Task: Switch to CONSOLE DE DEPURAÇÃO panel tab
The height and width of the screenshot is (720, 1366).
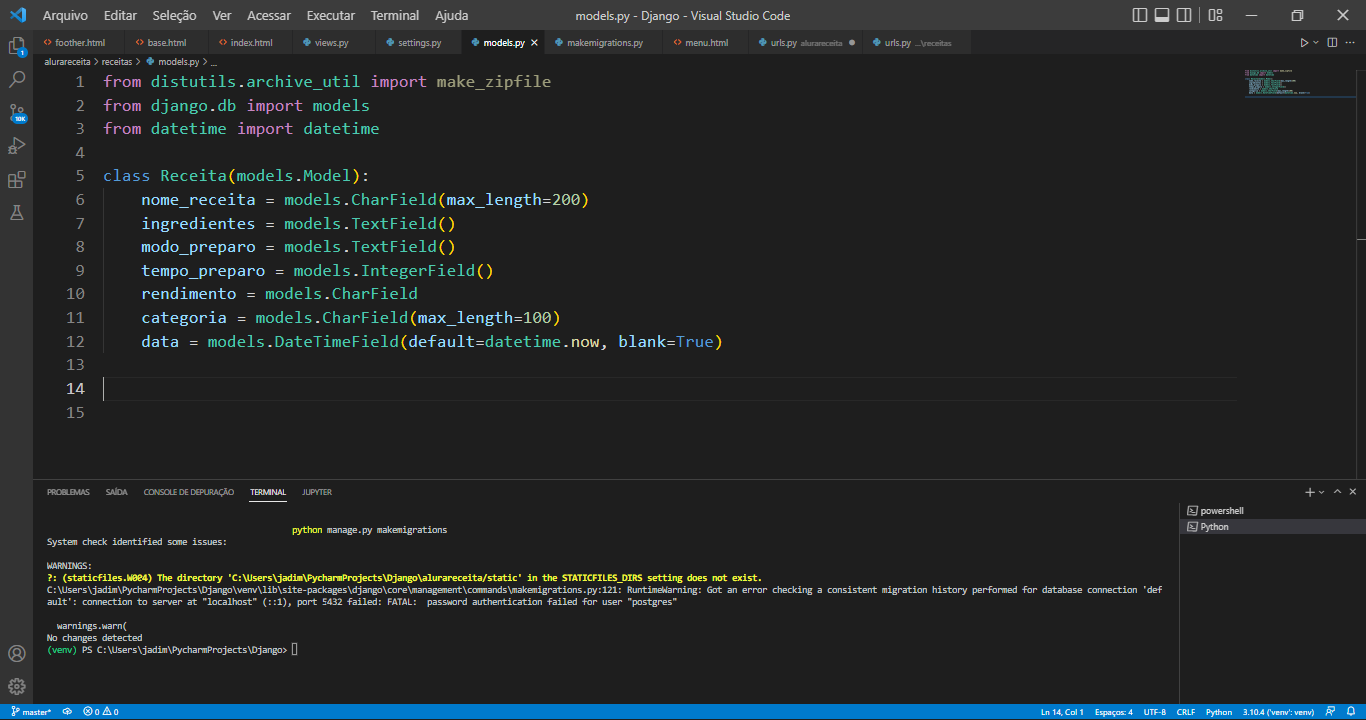Action: point(189,492)
